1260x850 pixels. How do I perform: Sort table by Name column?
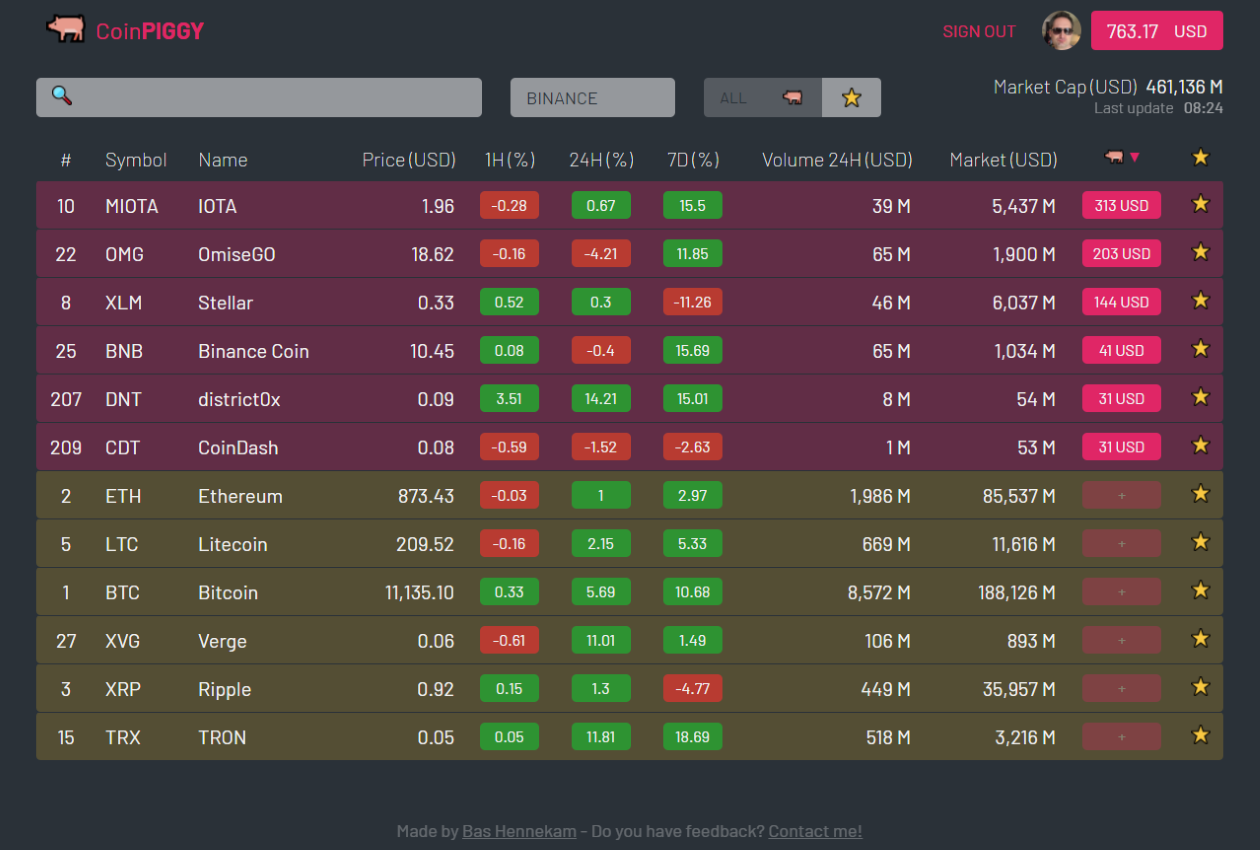coord(223,160)
